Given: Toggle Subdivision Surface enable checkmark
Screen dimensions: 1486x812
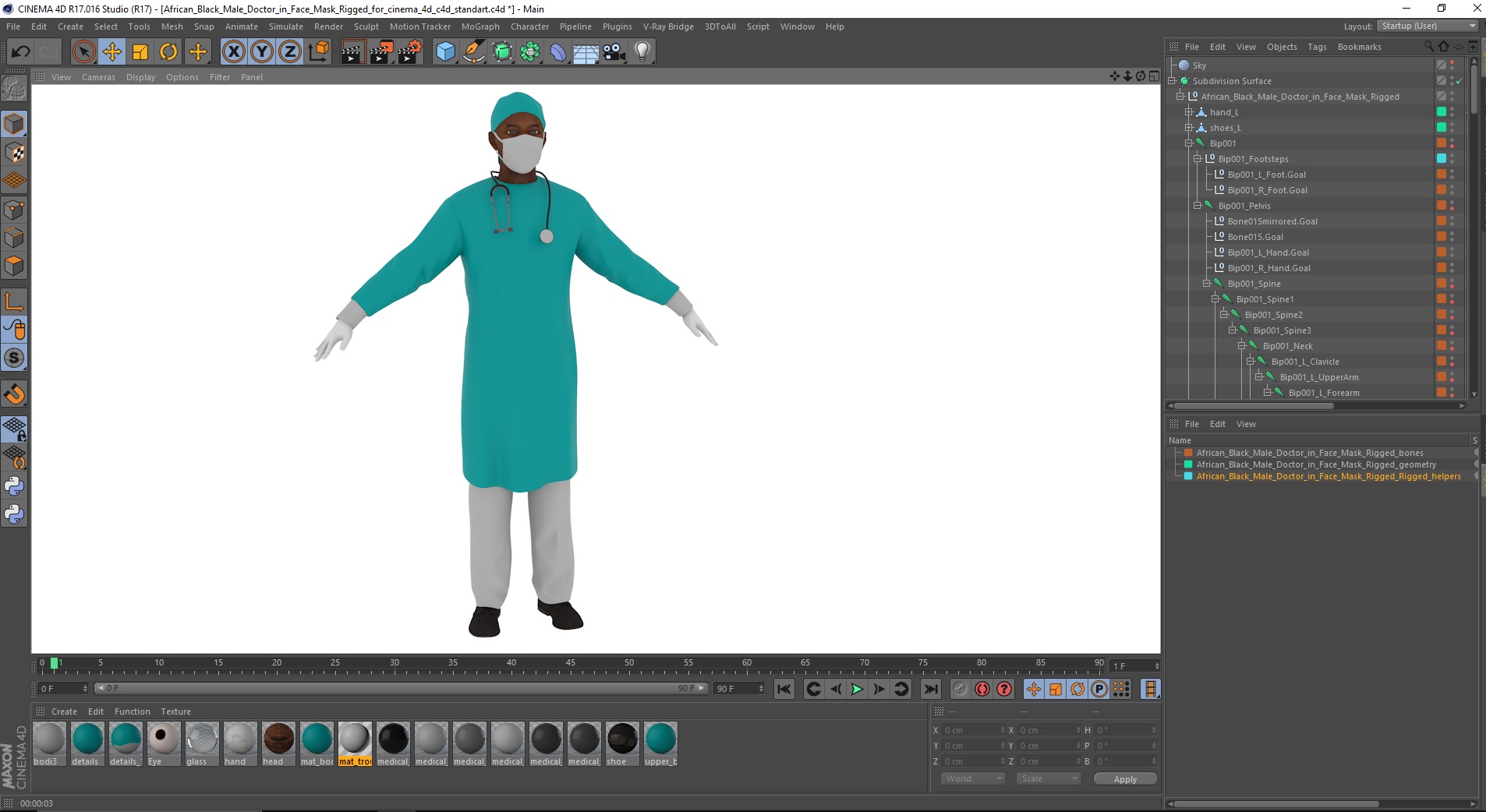Looking at the screenshot, I should 1459,81.
